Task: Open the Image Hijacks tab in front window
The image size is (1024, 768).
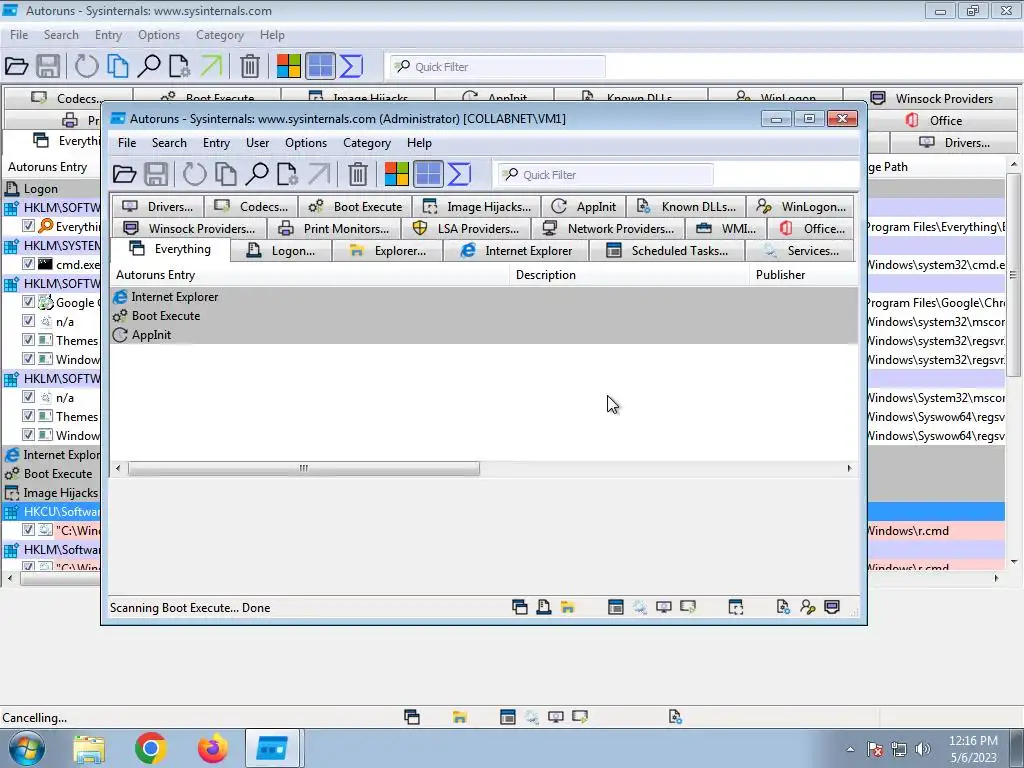Action: pos(477,207)
